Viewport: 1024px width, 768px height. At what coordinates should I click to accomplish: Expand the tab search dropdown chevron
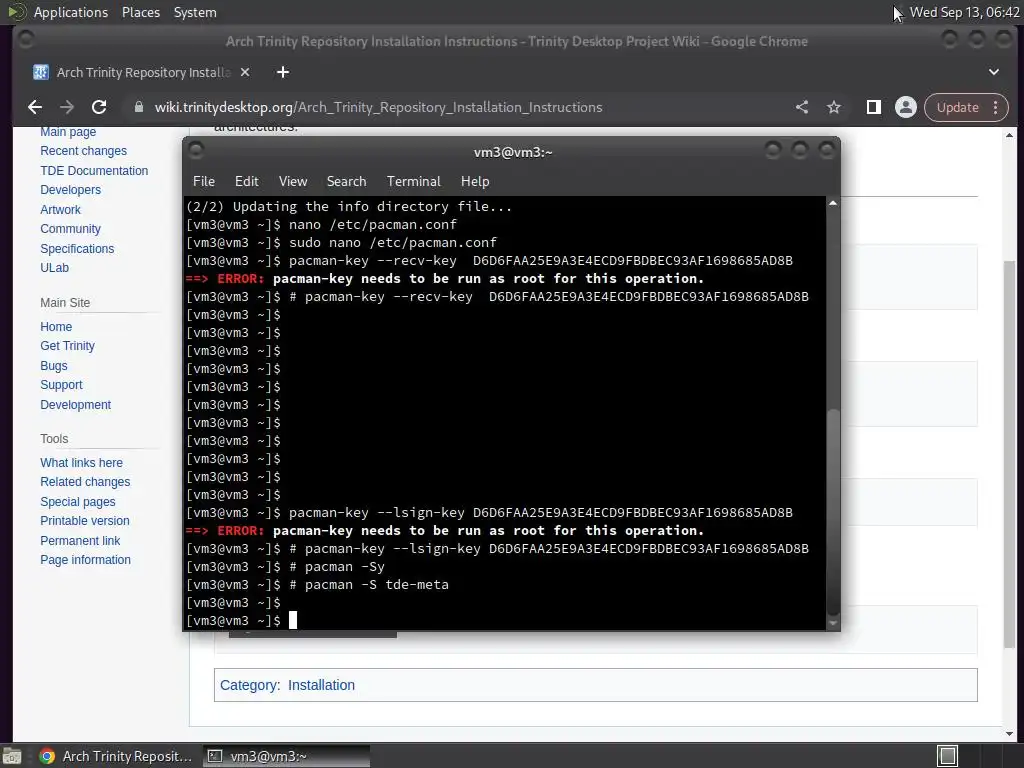(994, 72)
